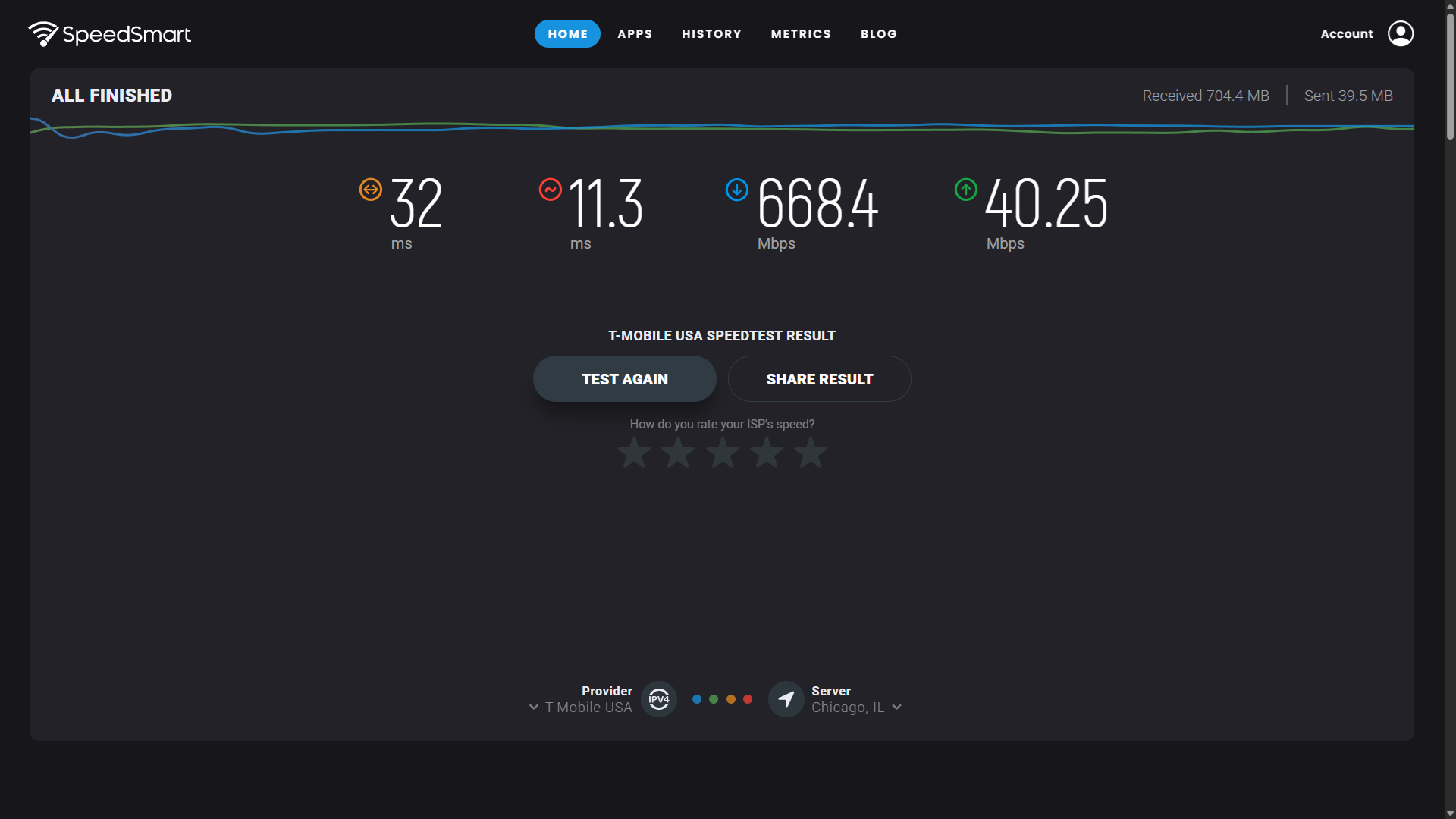Click the server location arrow icon

[x=786, y=699]
